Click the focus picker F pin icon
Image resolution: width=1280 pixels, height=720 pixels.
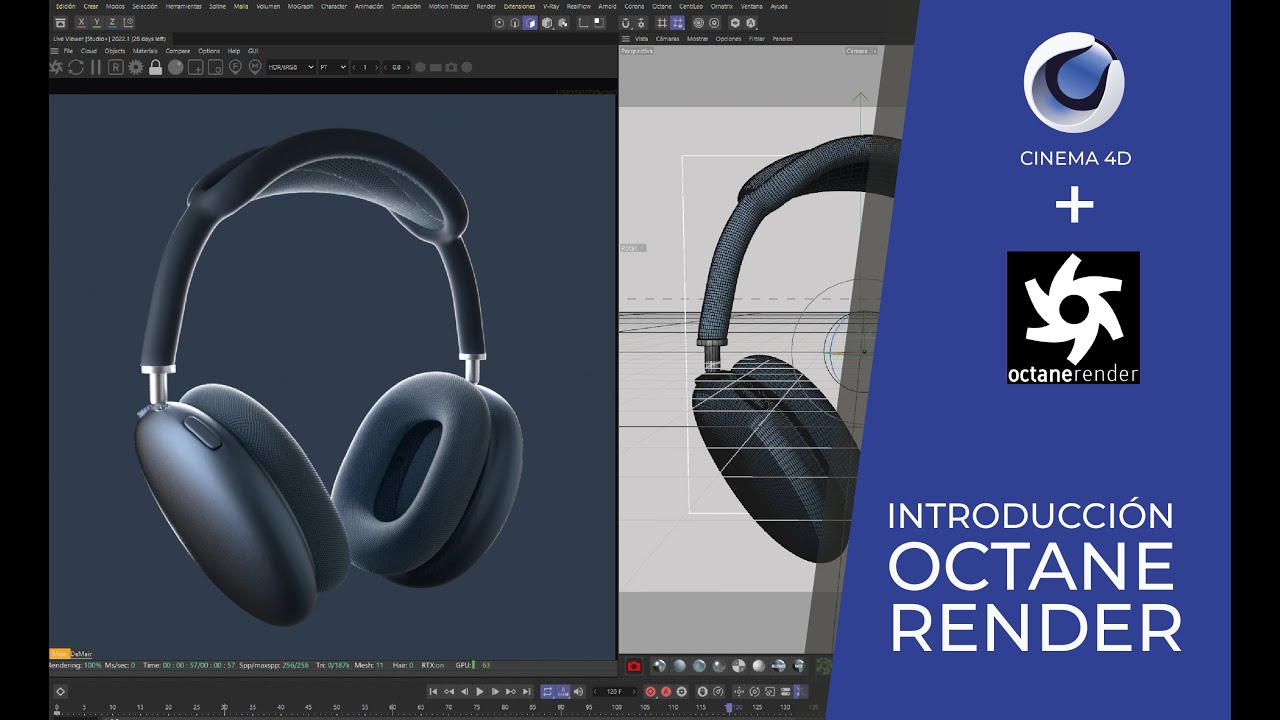click(x=235, y=67)
